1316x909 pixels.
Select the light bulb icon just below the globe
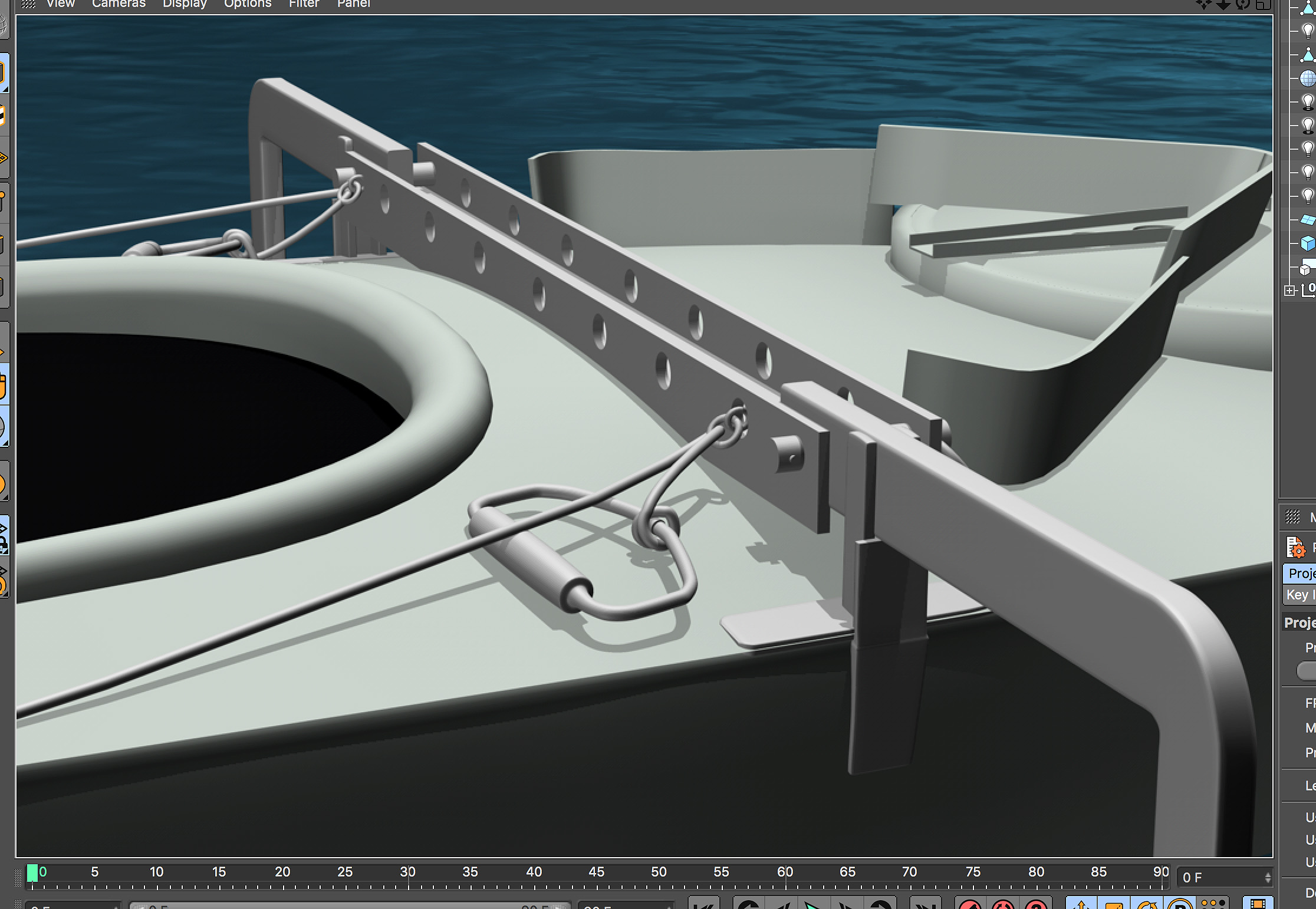pos(1308,101)
